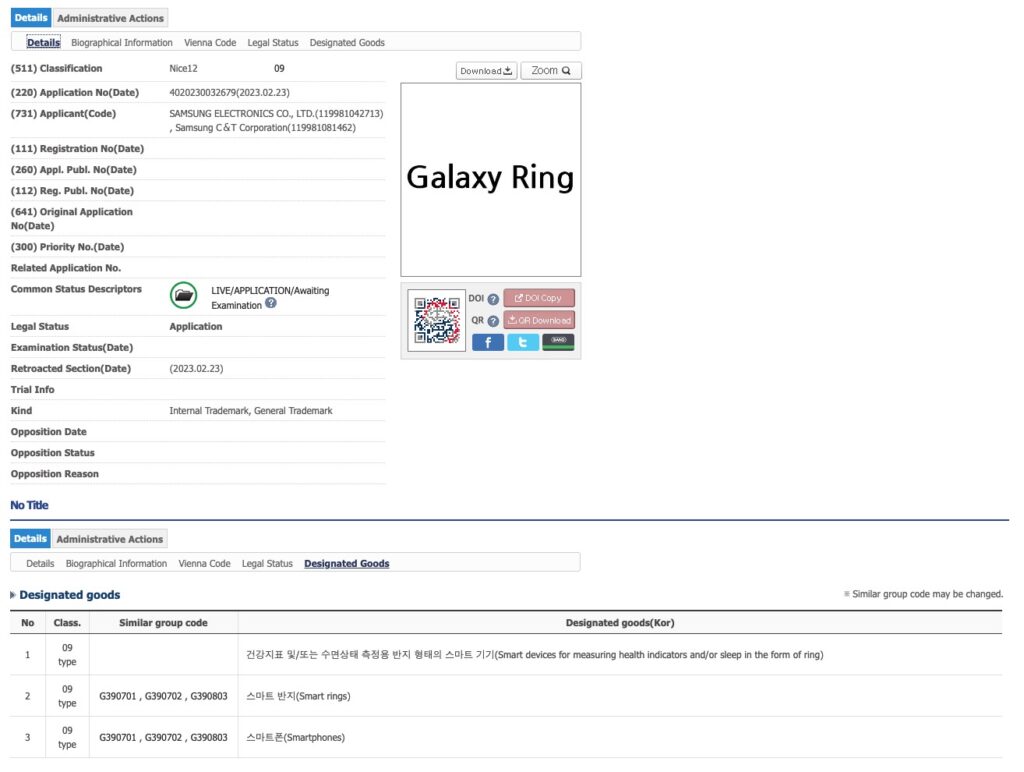Image resolution: width=1024 pixels, height=772 pixels.
Task: Switch to lower Administrative Actions tab
Action: coord(110,539)
